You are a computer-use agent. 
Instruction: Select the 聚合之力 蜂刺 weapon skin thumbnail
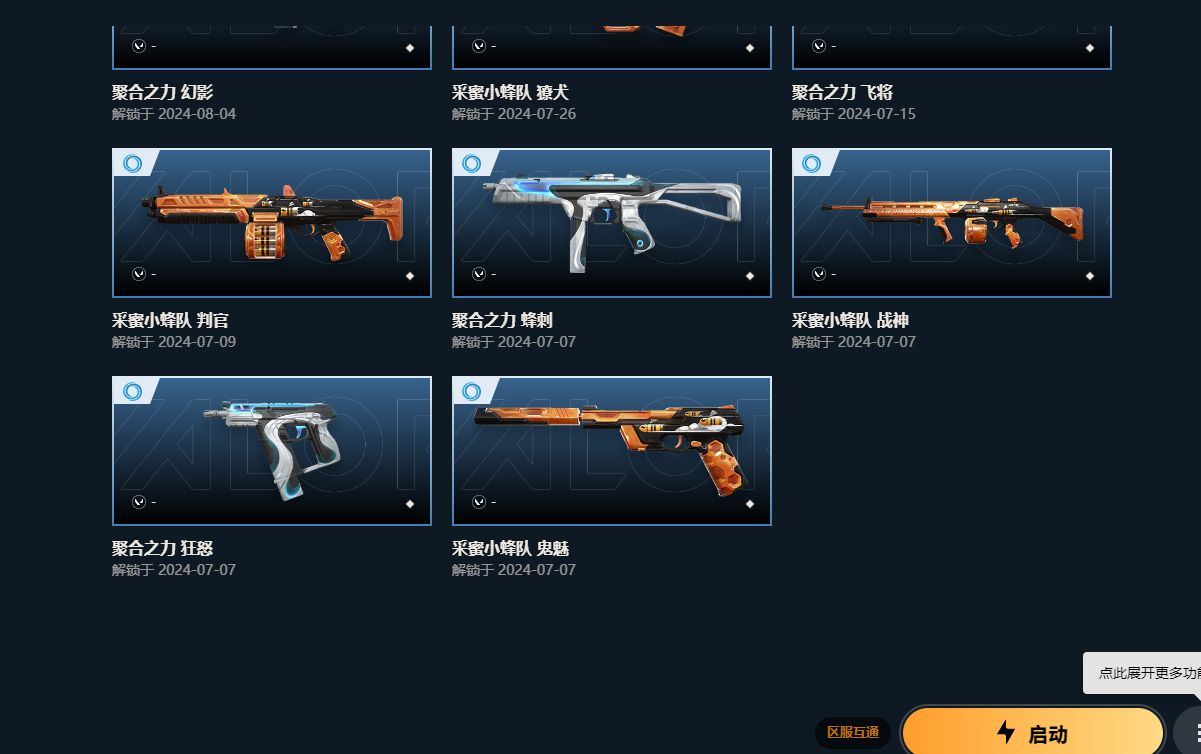pos(612,223)
